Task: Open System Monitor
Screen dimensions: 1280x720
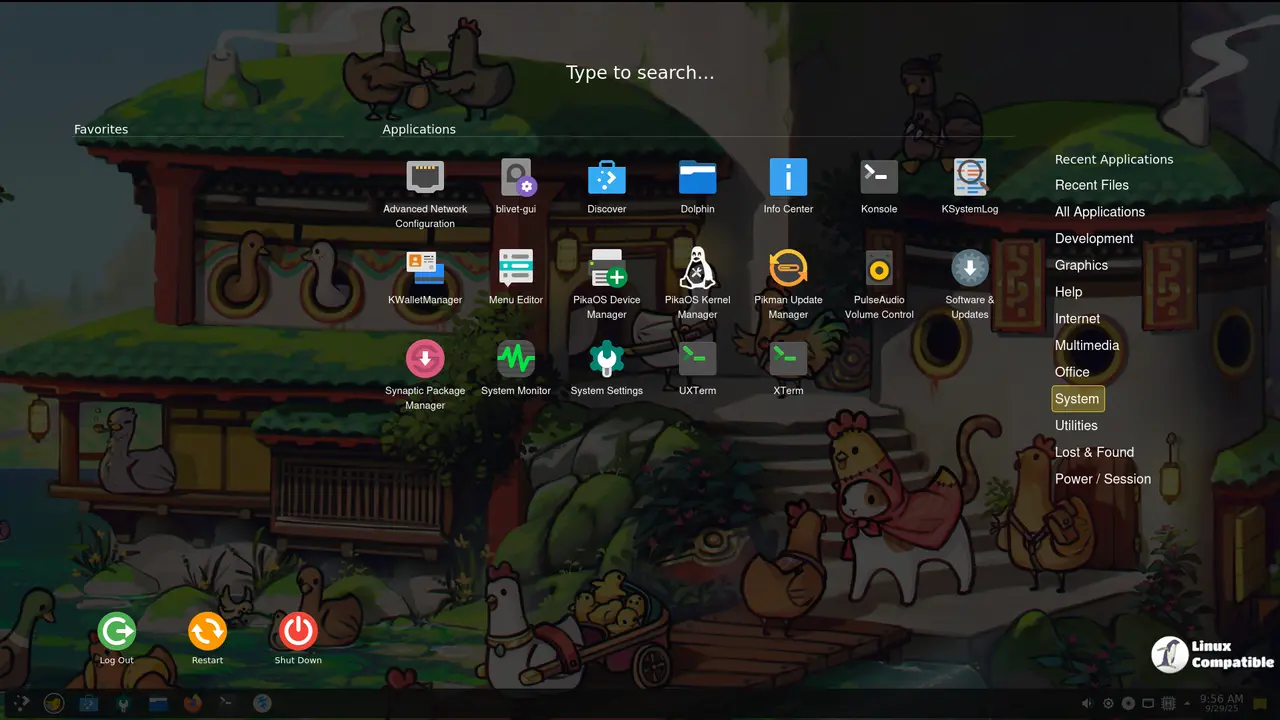Action: [x=516, y=359]
